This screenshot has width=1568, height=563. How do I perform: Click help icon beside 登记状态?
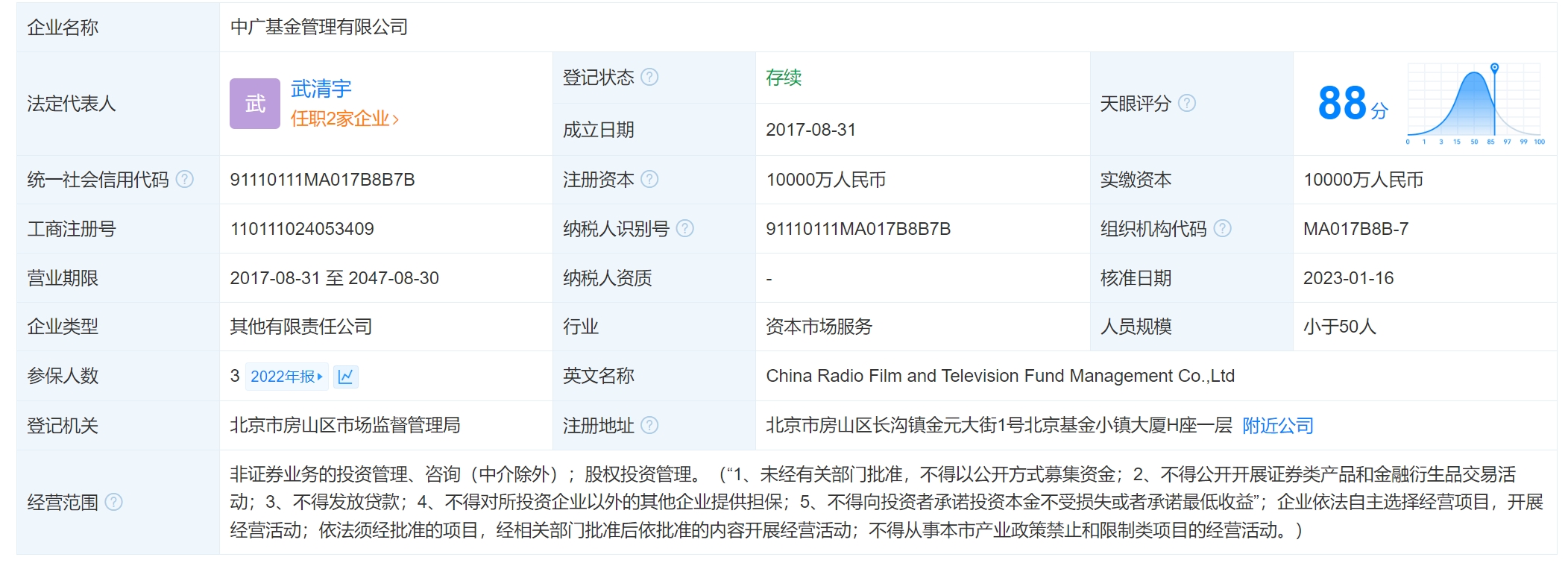pyautogui.click(x=650, y=77)
